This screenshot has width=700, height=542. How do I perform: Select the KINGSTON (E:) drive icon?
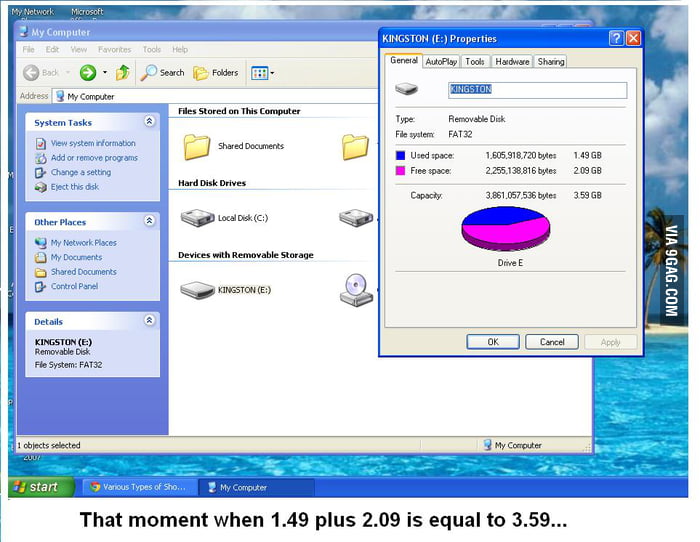pos(196,290)
